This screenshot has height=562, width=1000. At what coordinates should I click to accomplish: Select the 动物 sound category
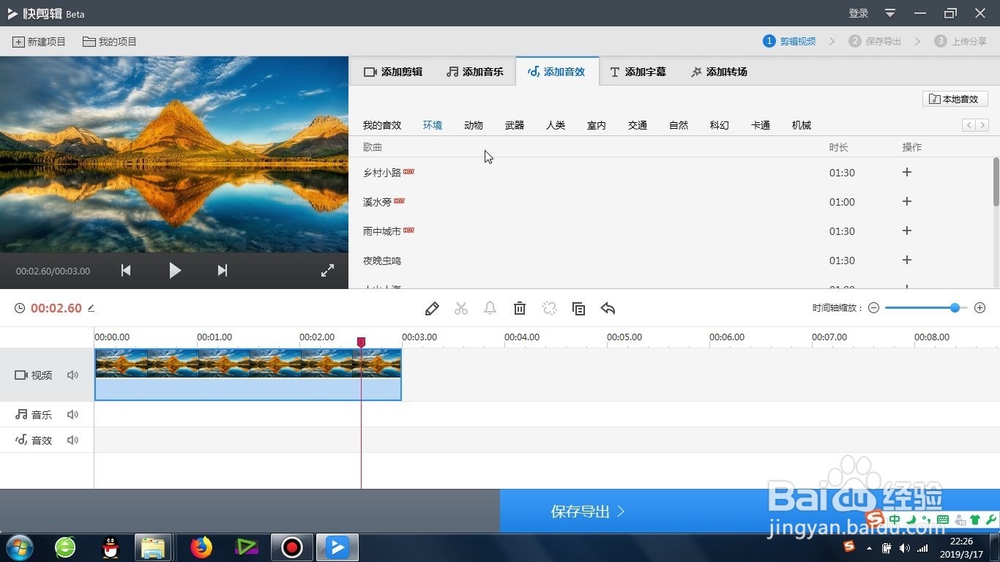coord(473,125)
